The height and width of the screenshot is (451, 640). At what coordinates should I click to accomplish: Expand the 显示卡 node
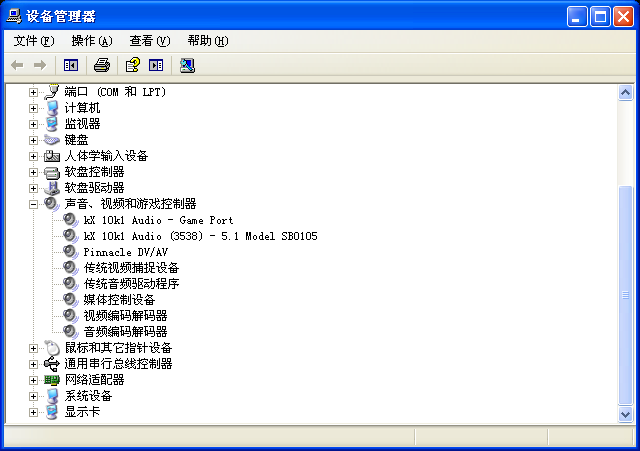pyautogui.click(x=33, y=412)
